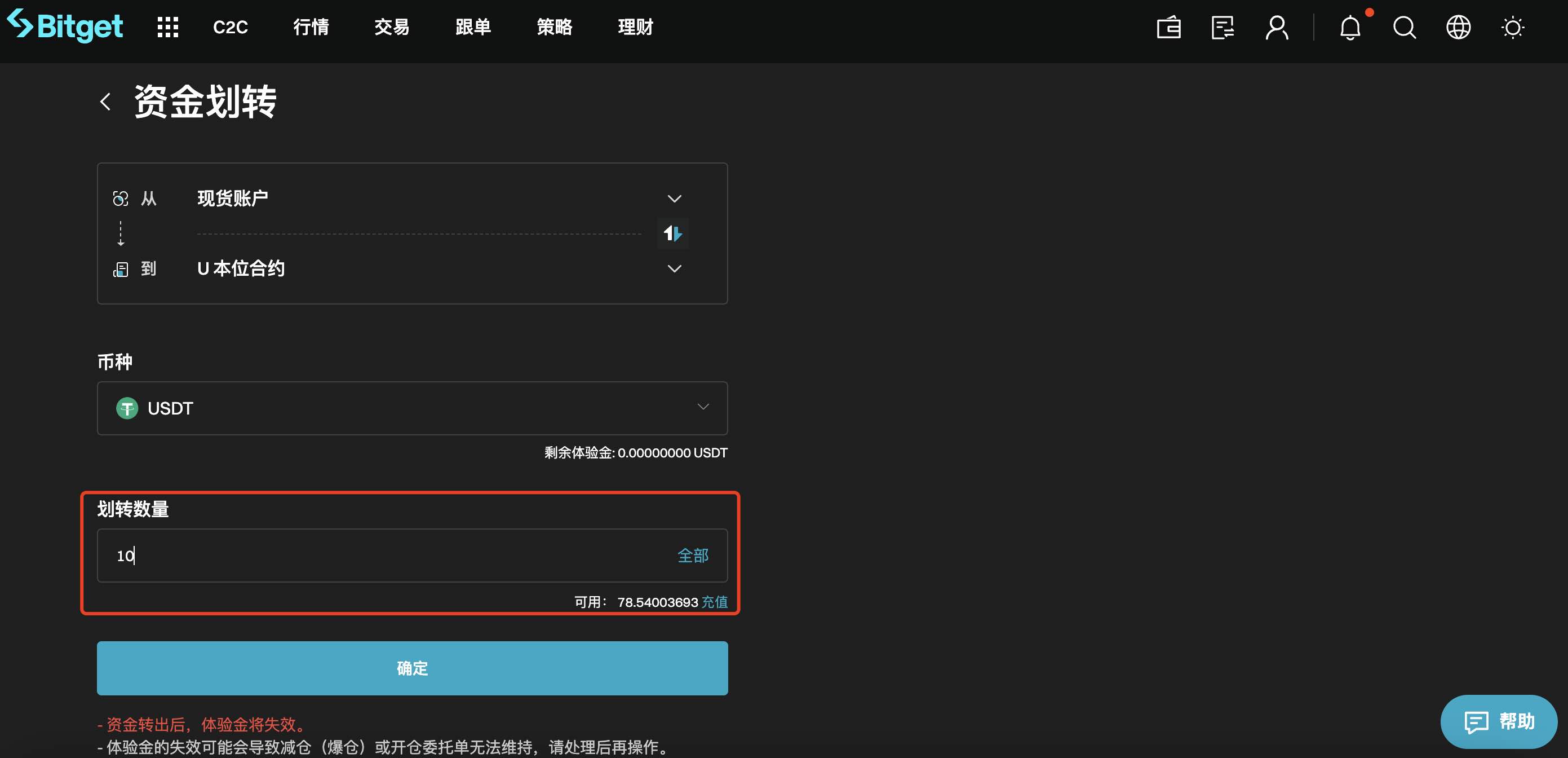Click the 现货账户 account name
This screenshot has width=1568, height=758.
coord(233,199)
